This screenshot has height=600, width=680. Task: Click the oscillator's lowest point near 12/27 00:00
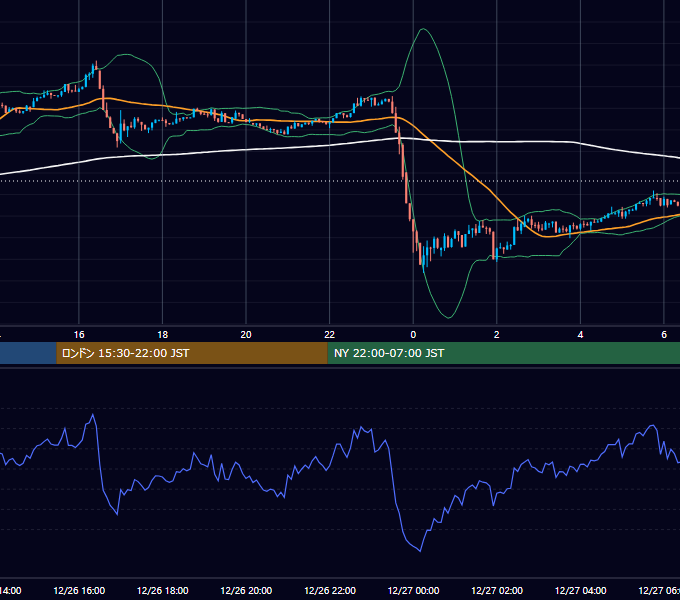(420, 551)
